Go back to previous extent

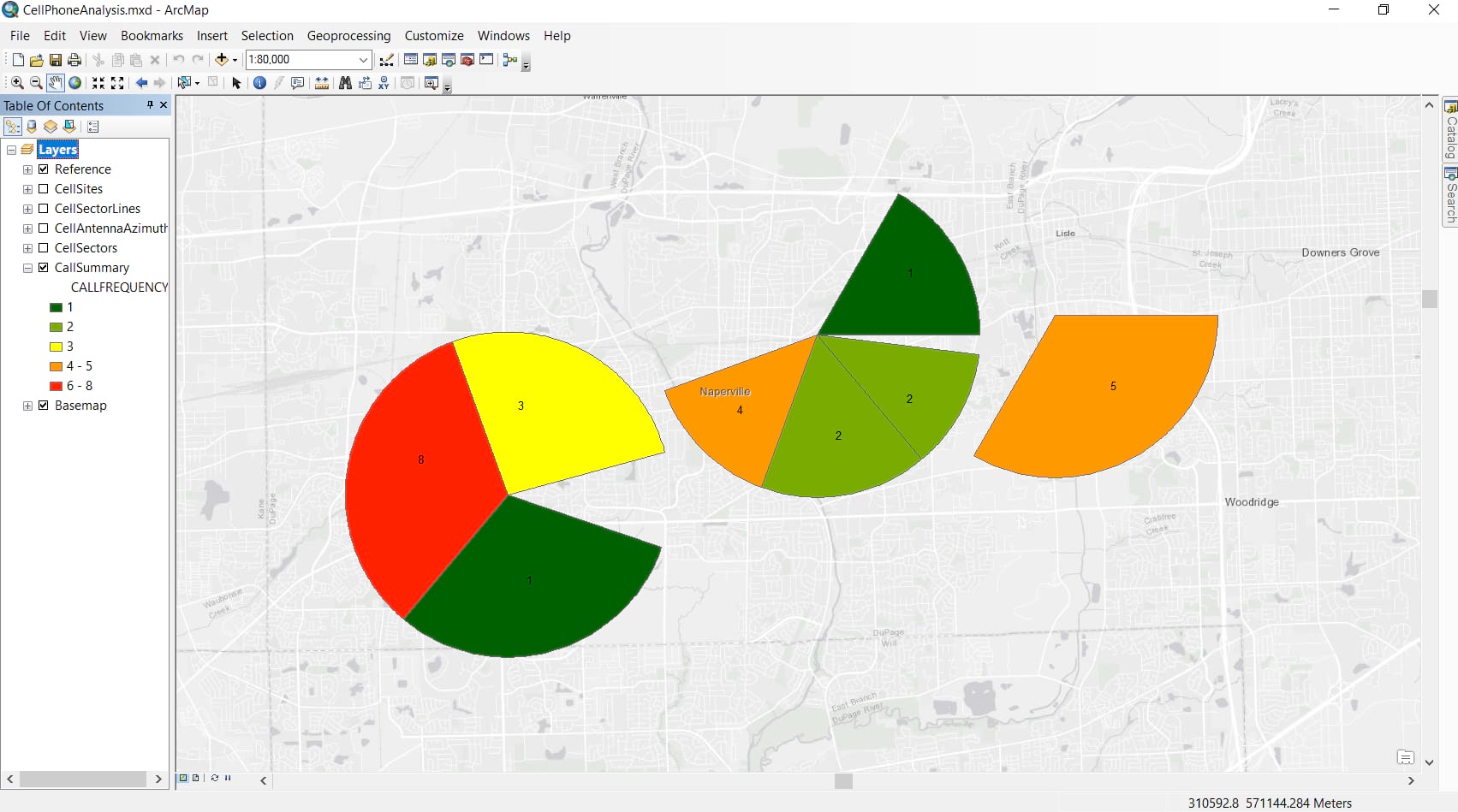tap(141, 83)
